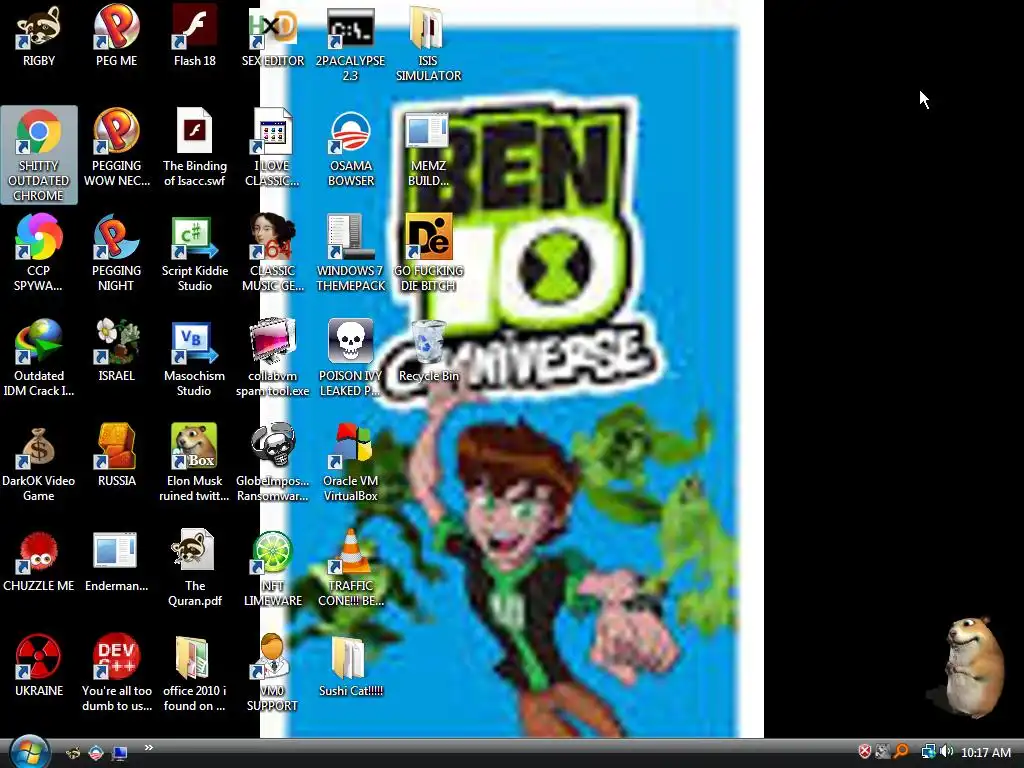The height and width of the screenshot is (768, 1024).
Task: Select the collabvm spam tool.exe icon
Action: [x=272, y=358]
